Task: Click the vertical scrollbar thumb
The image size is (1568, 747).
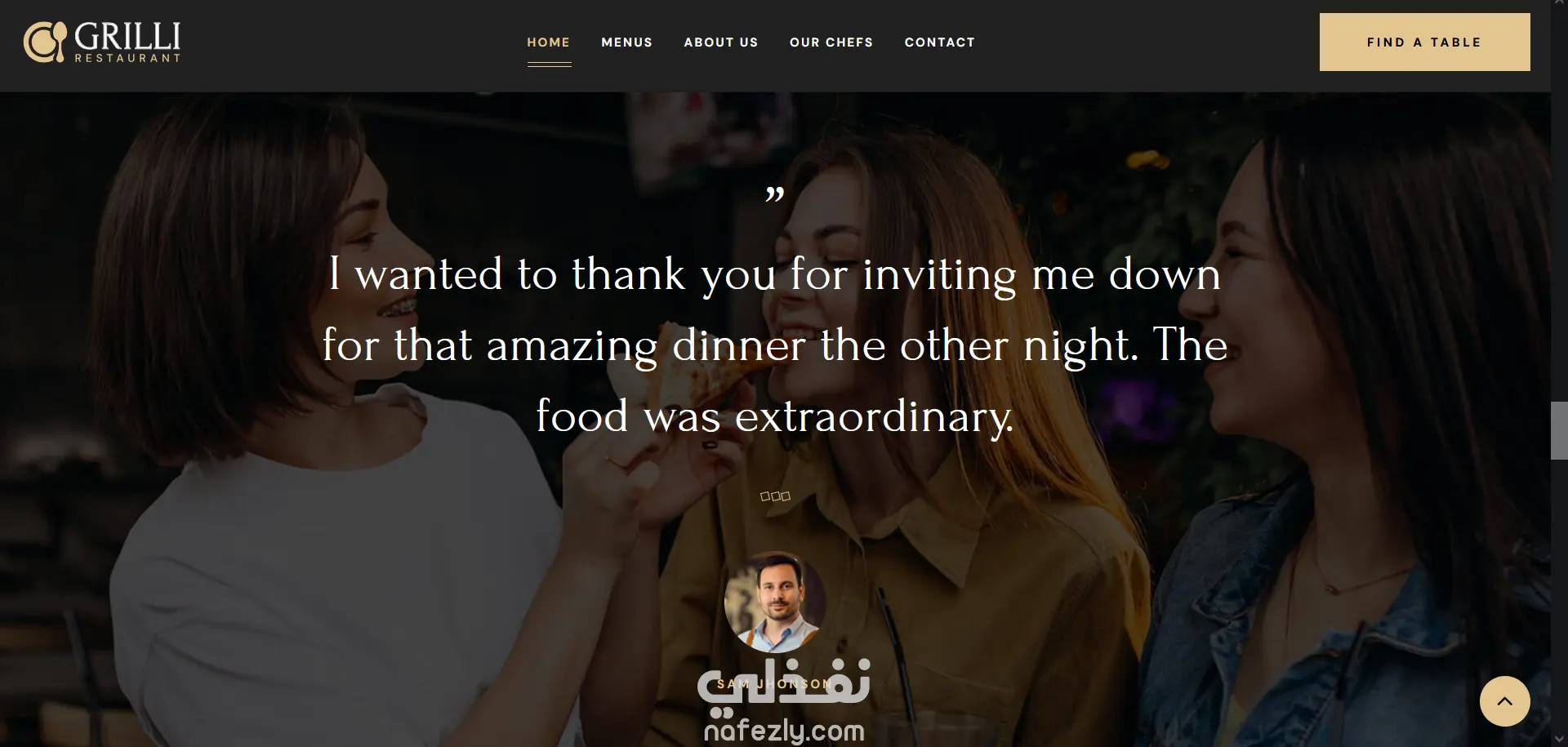Action: coord(1559,430)
